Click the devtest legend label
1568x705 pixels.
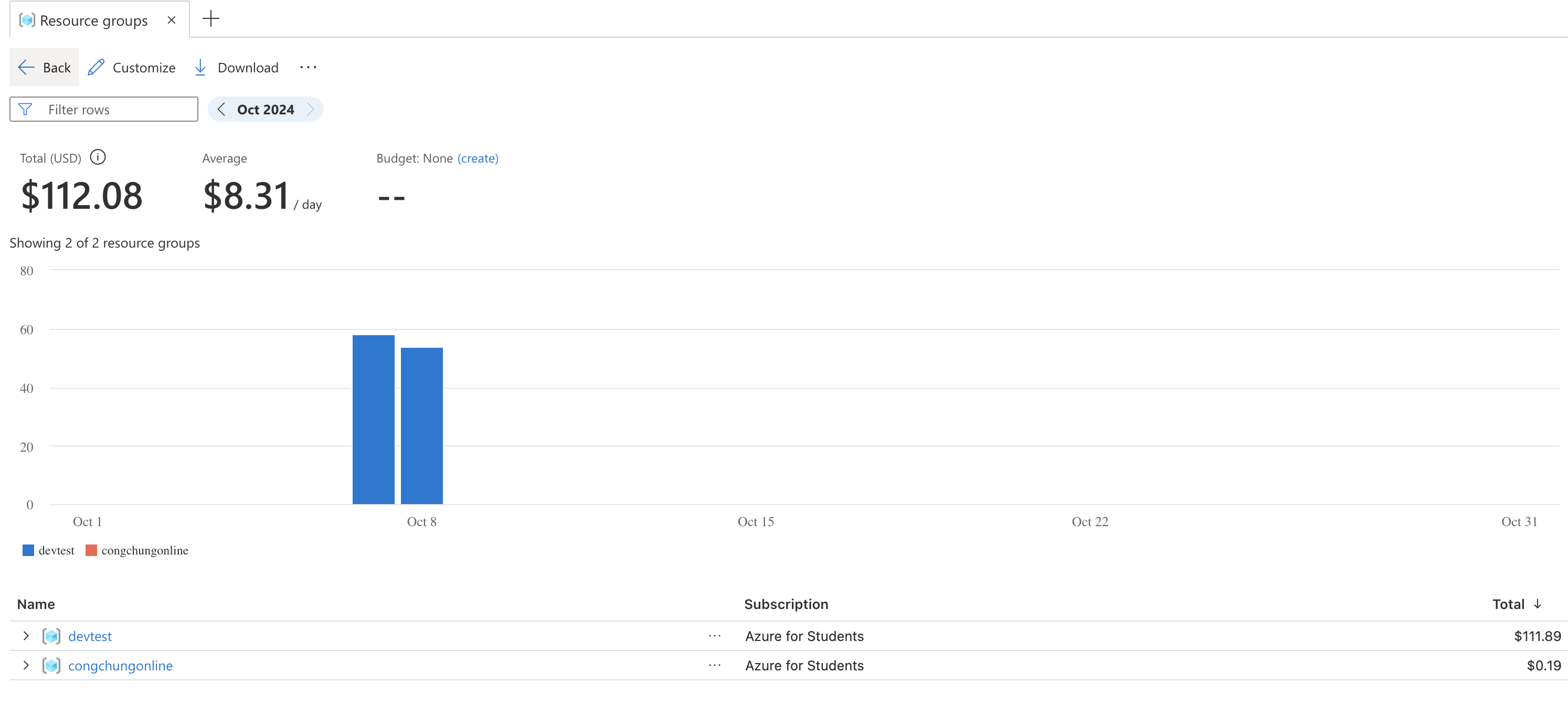click(x=56, y=550)
